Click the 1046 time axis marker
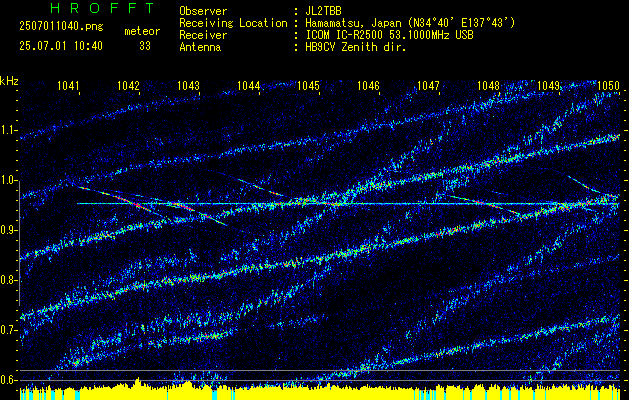629x400 pixels. click(x=368, y=85)
